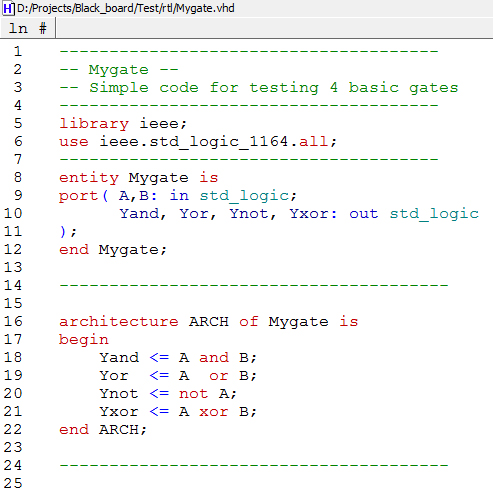This screenshot has width=493, height=498.
Task: Click the 'out' keyword on line 10
Action: (364, 214)
